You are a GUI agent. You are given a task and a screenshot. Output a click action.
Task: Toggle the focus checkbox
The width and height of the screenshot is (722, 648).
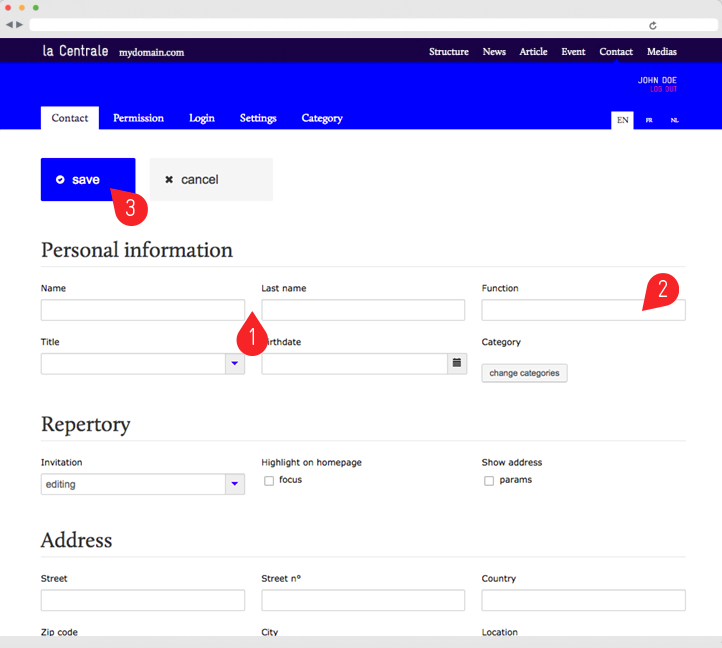pyautogui.click(x=269, y=480)
